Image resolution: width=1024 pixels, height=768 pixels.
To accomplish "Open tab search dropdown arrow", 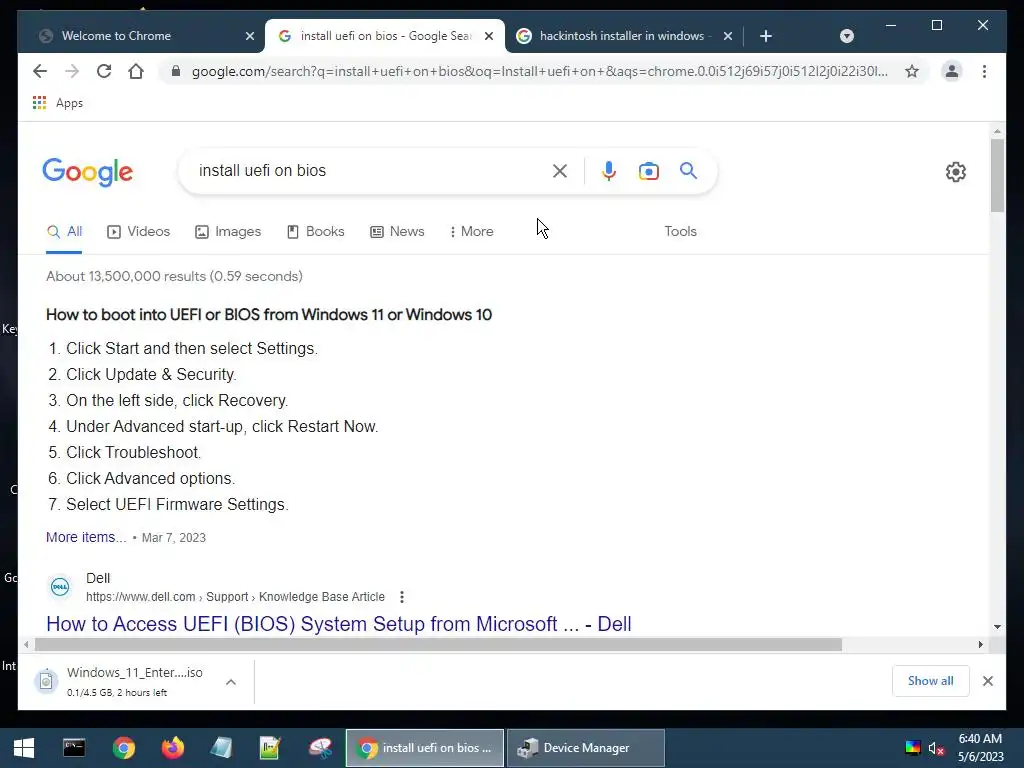I will [846, 36].
